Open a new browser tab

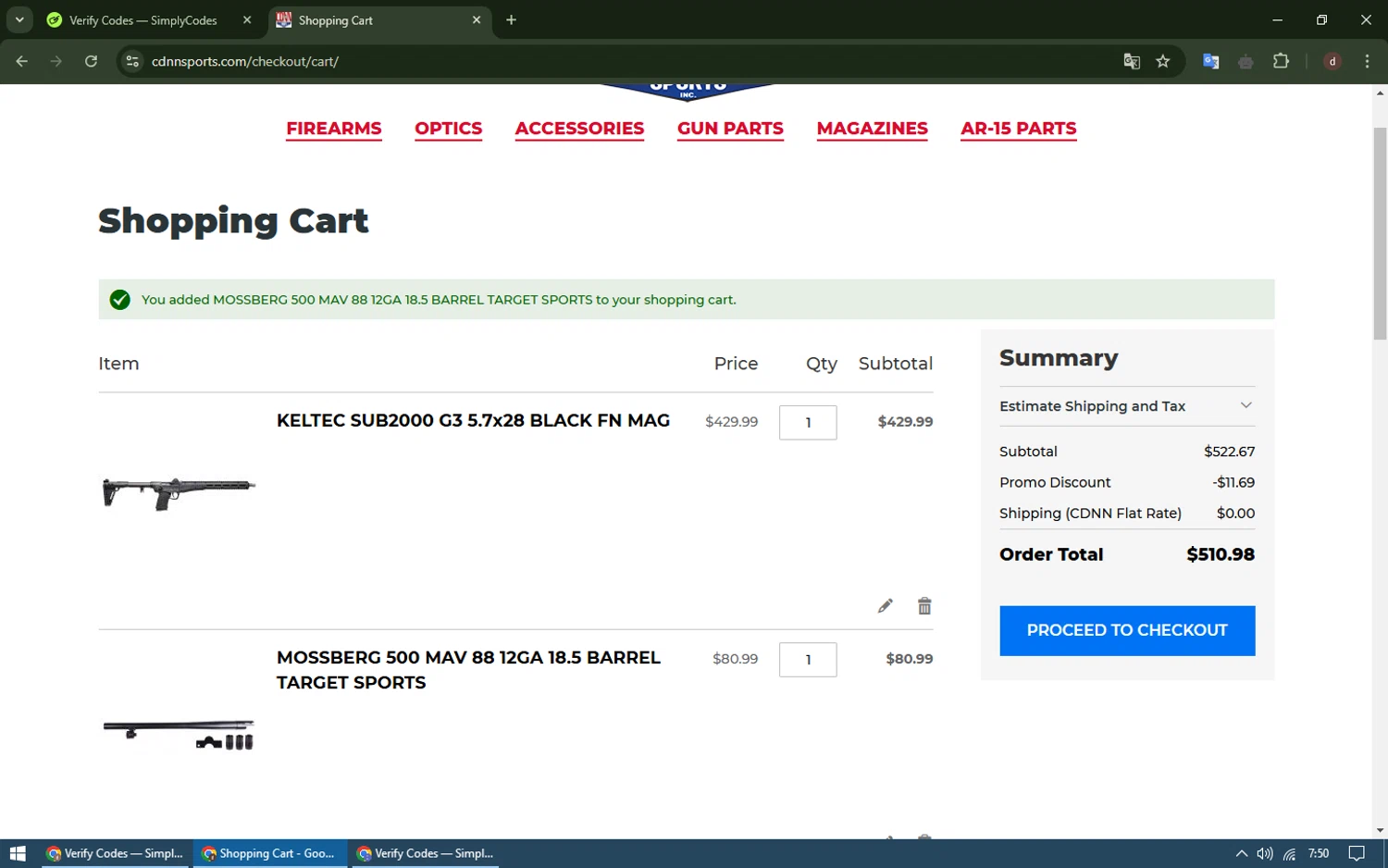pos(511,19)
